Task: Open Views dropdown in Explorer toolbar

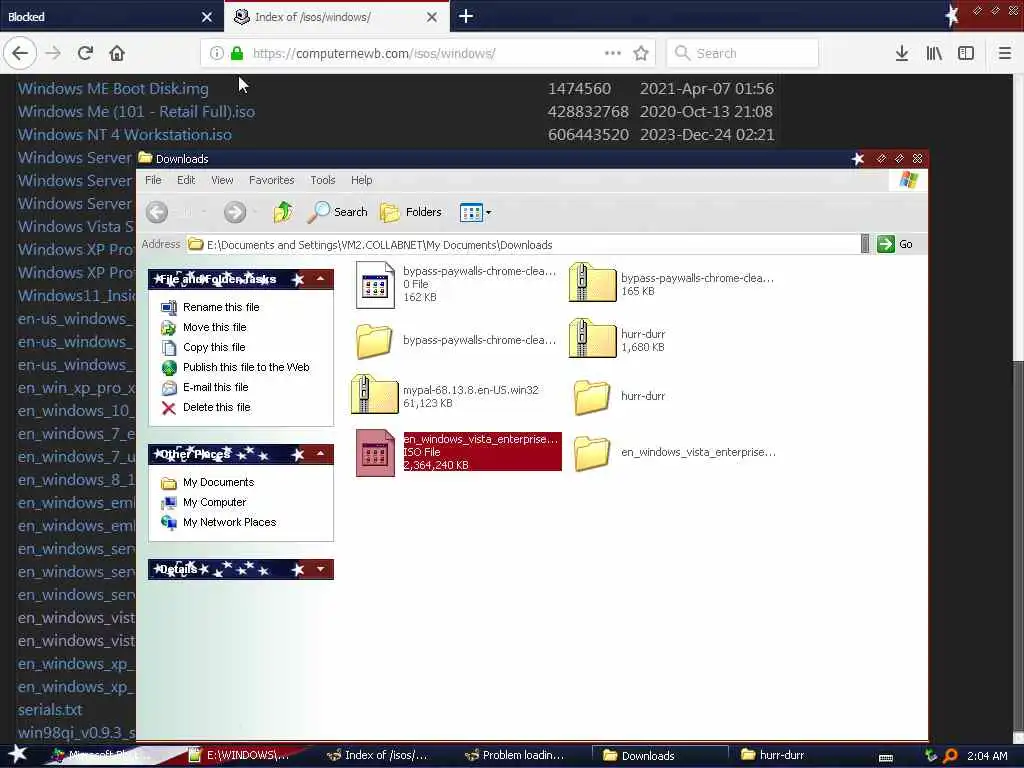Action: (475, 212)
